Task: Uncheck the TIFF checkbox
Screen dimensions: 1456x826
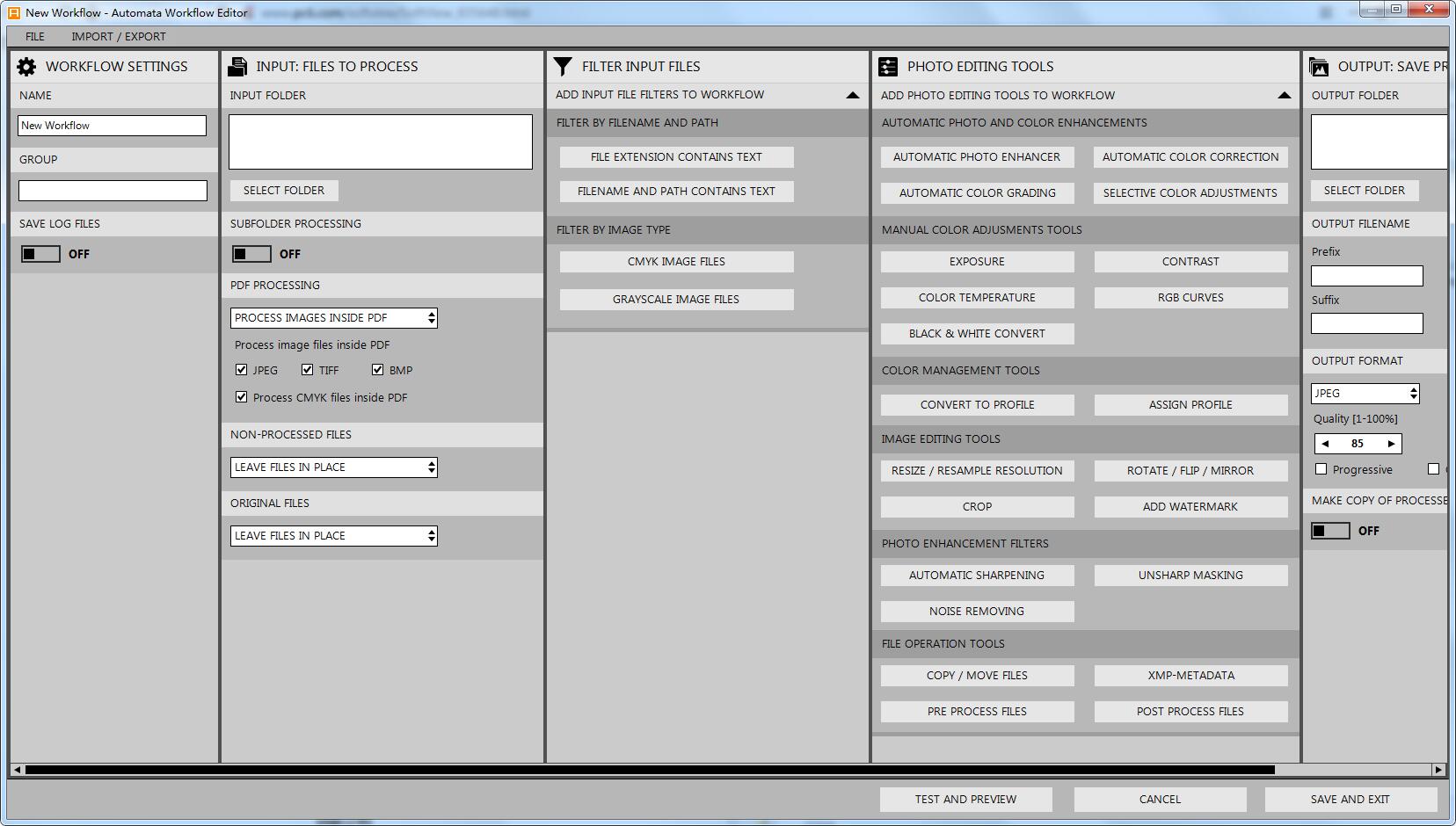Action: [x=307, y=370]
